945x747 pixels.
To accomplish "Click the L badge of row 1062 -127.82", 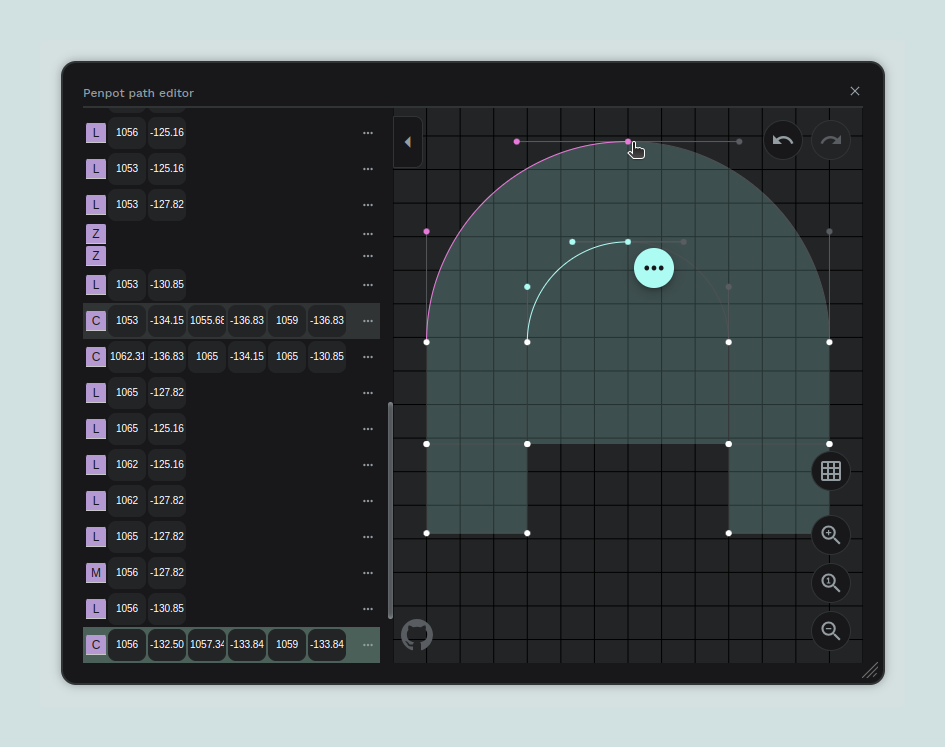I will pos(96,501).
